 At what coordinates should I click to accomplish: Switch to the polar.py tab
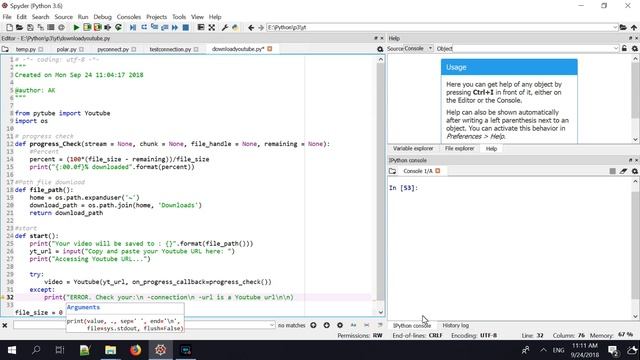tap(67, 49)
